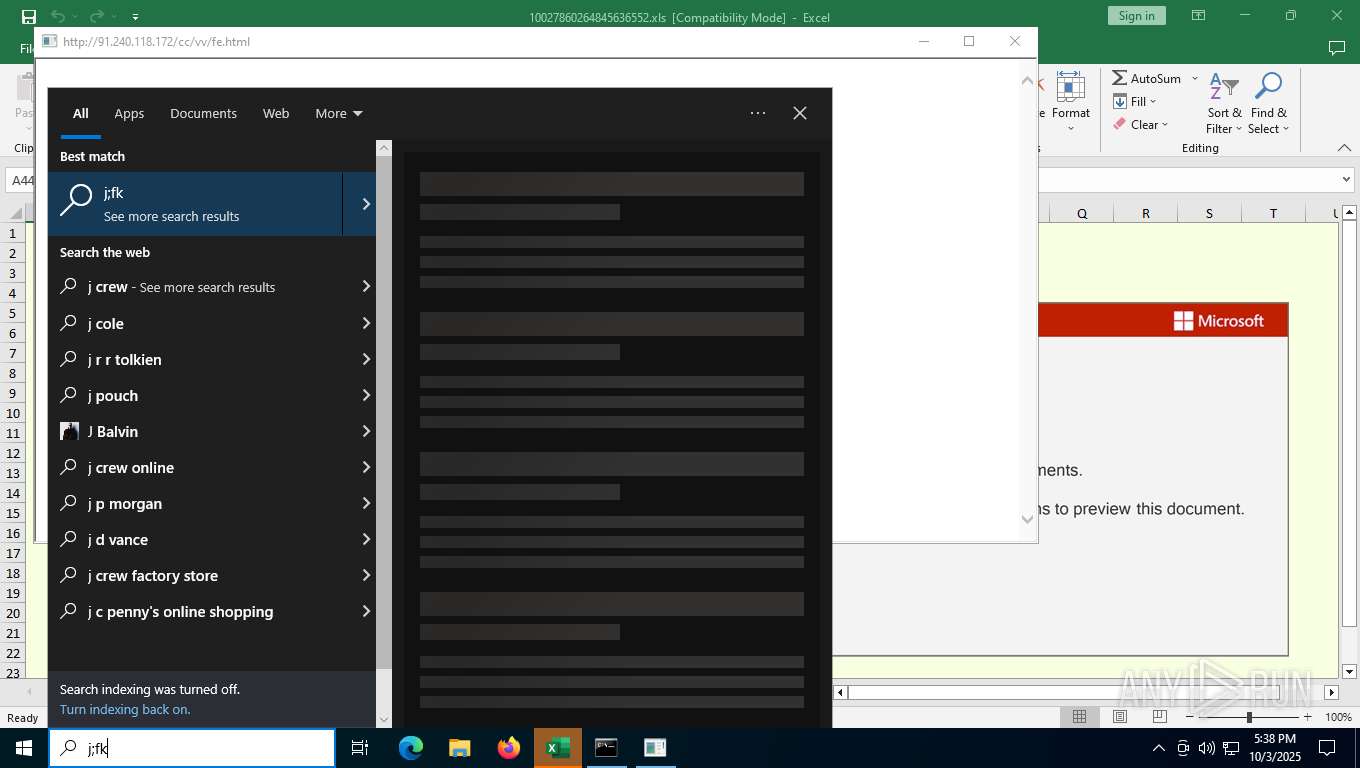This screenshot has width=1360, height=768.
Task: Select the Apps search tab
Action: [x=129, y=114]
